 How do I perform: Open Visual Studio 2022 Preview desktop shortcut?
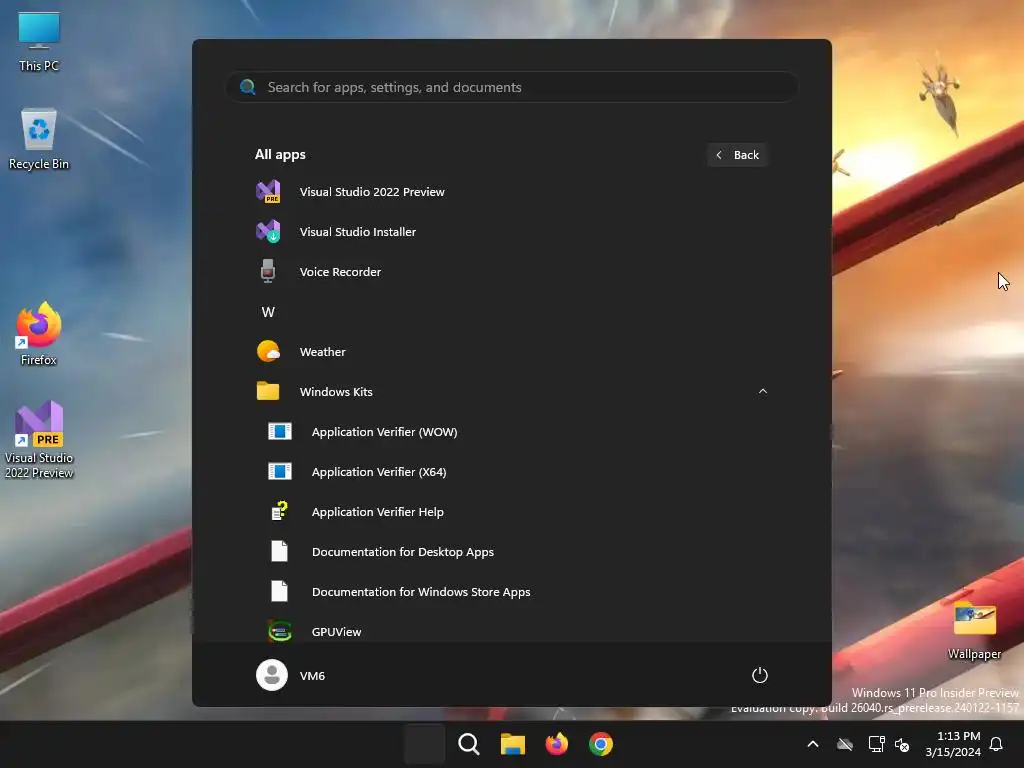click(x=39, y=440)
